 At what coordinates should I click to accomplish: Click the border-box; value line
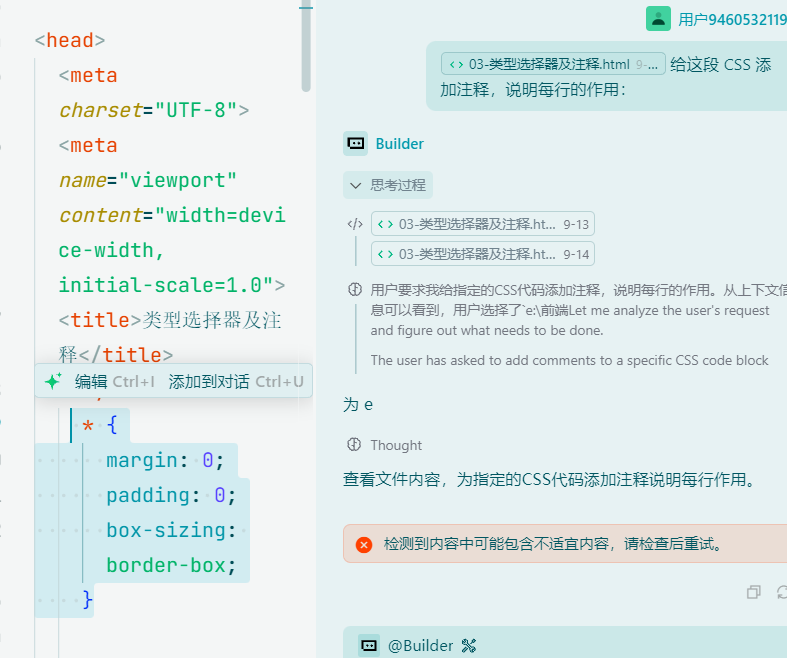(171, 566)
